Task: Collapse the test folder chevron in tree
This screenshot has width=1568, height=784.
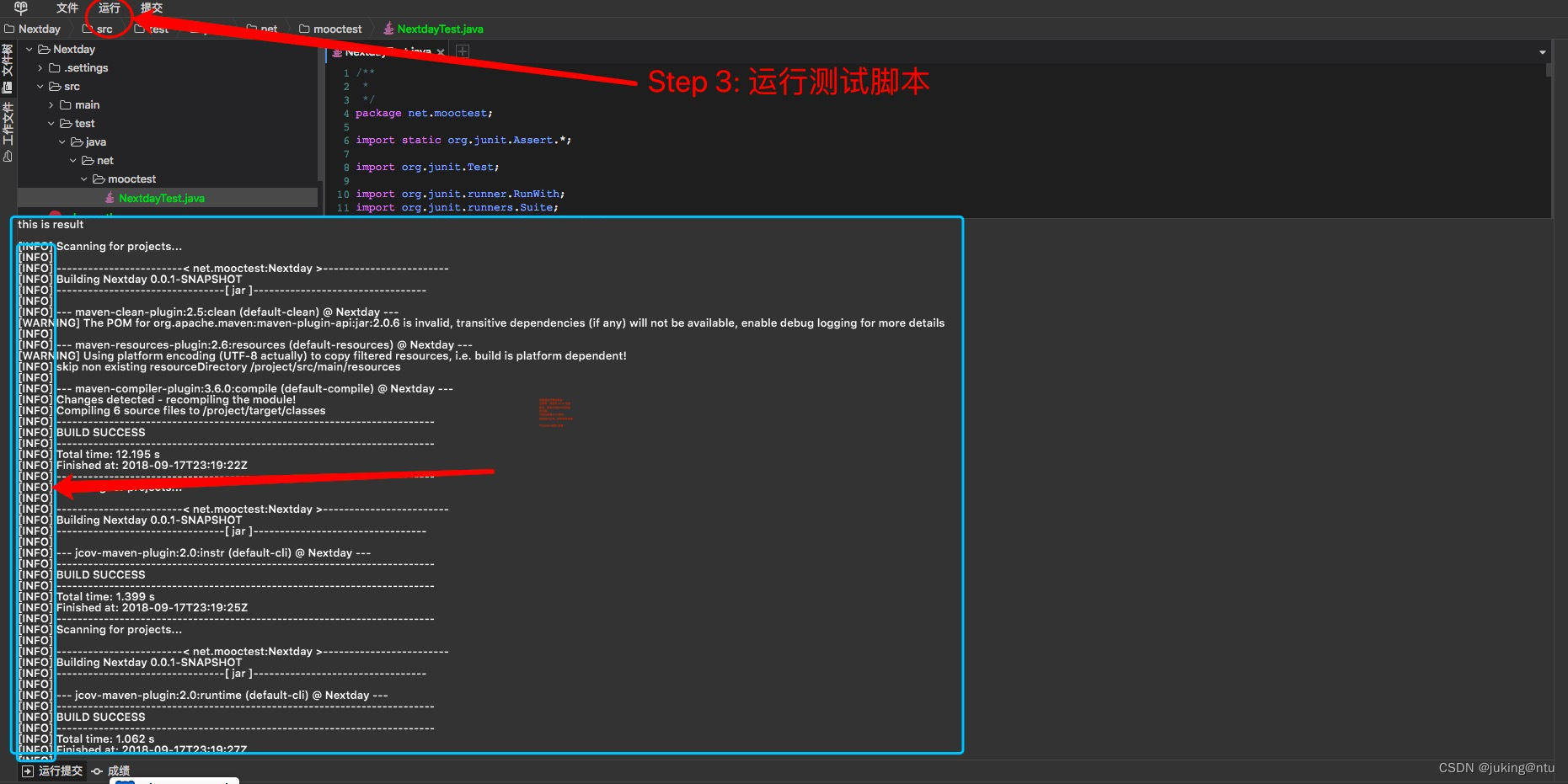Action: 51,124
